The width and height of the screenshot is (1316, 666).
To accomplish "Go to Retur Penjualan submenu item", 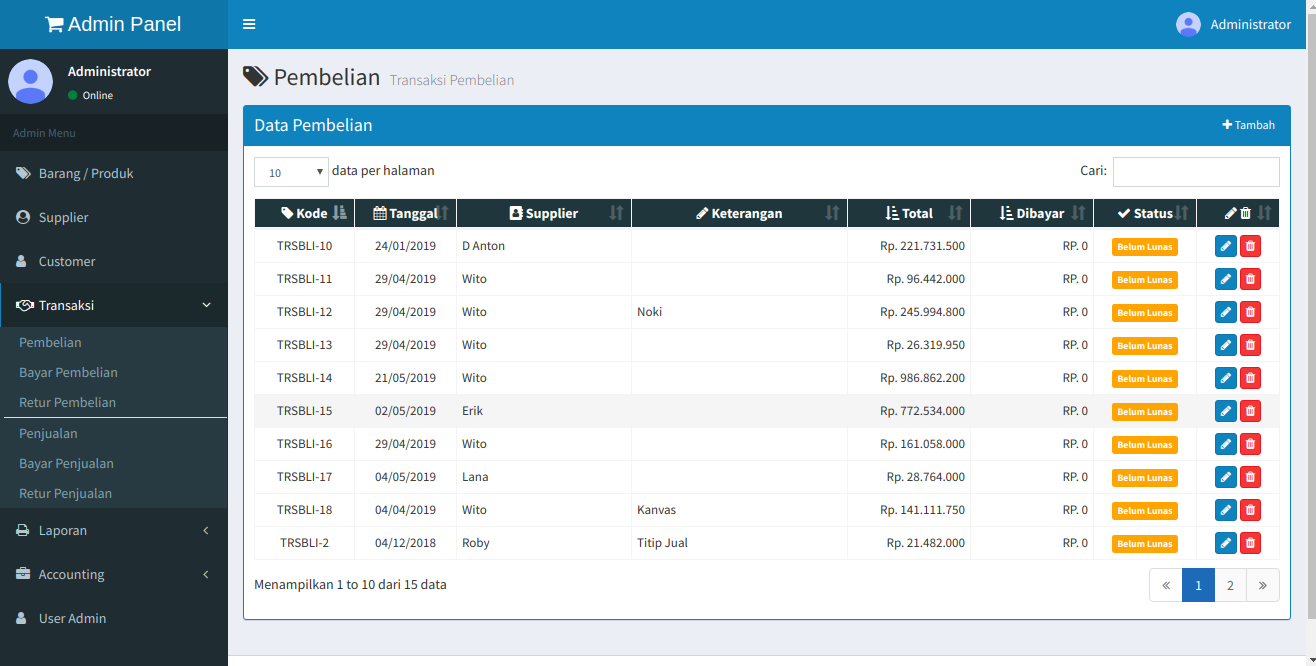I will click(65, 493).
